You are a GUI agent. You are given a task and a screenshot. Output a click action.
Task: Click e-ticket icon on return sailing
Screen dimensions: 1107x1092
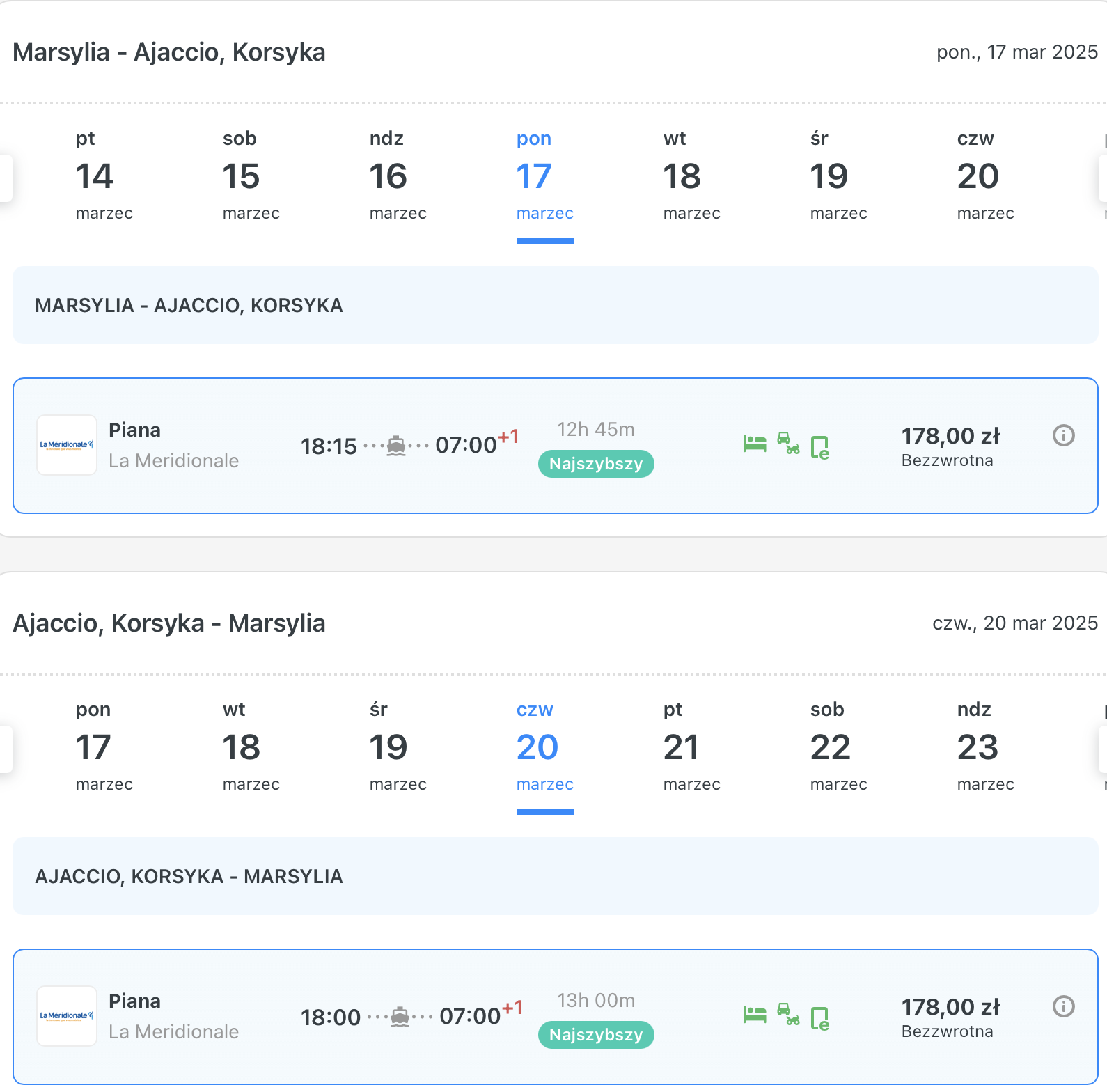point(820,1019)
